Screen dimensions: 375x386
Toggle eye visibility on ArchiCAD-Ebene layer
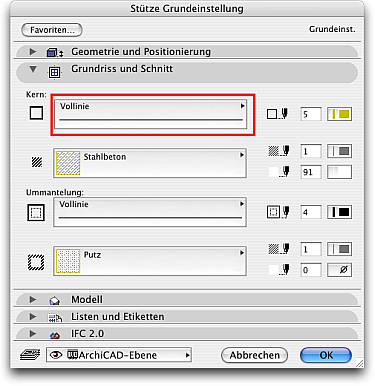[55, 355]
